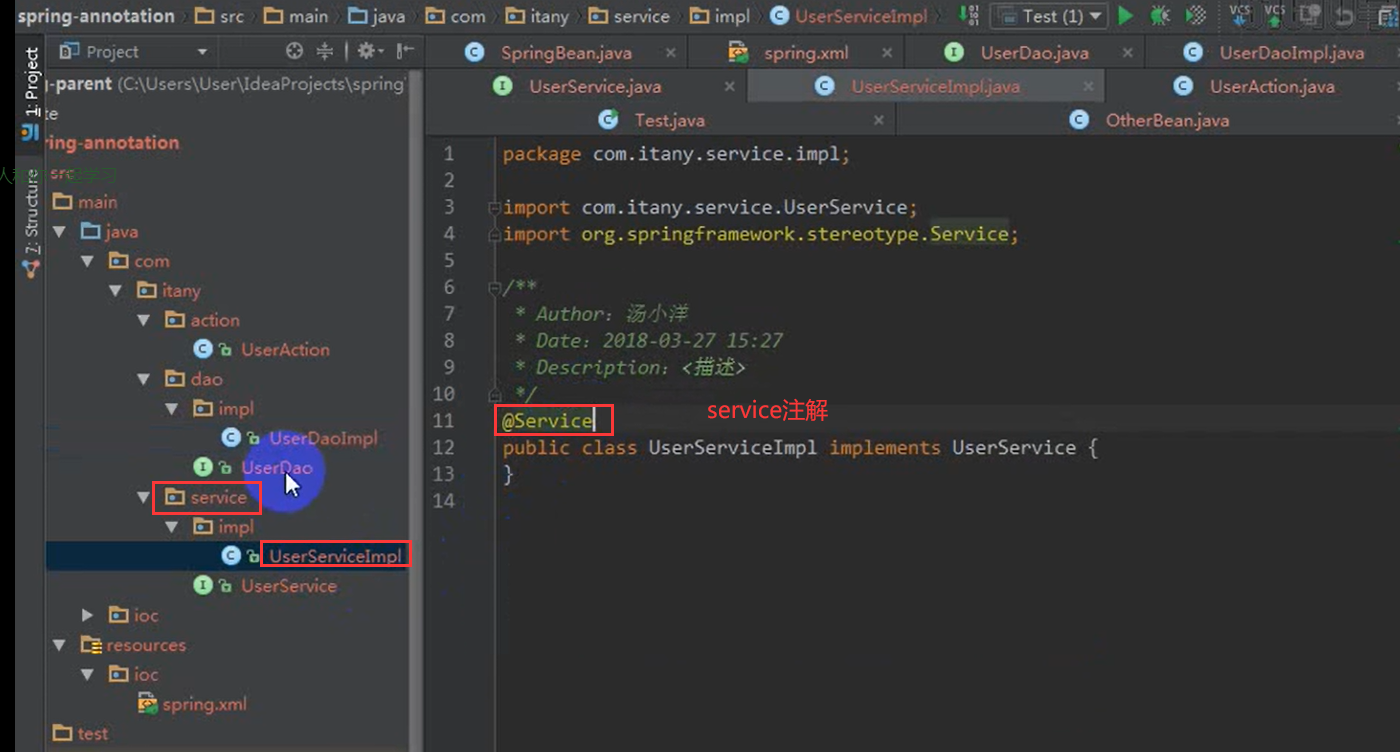This screenshot has width=1400, height=752.
Task: Click the src breadcrumb in the navigation bar
Action: pyautogui.click(x=221, y=16)
